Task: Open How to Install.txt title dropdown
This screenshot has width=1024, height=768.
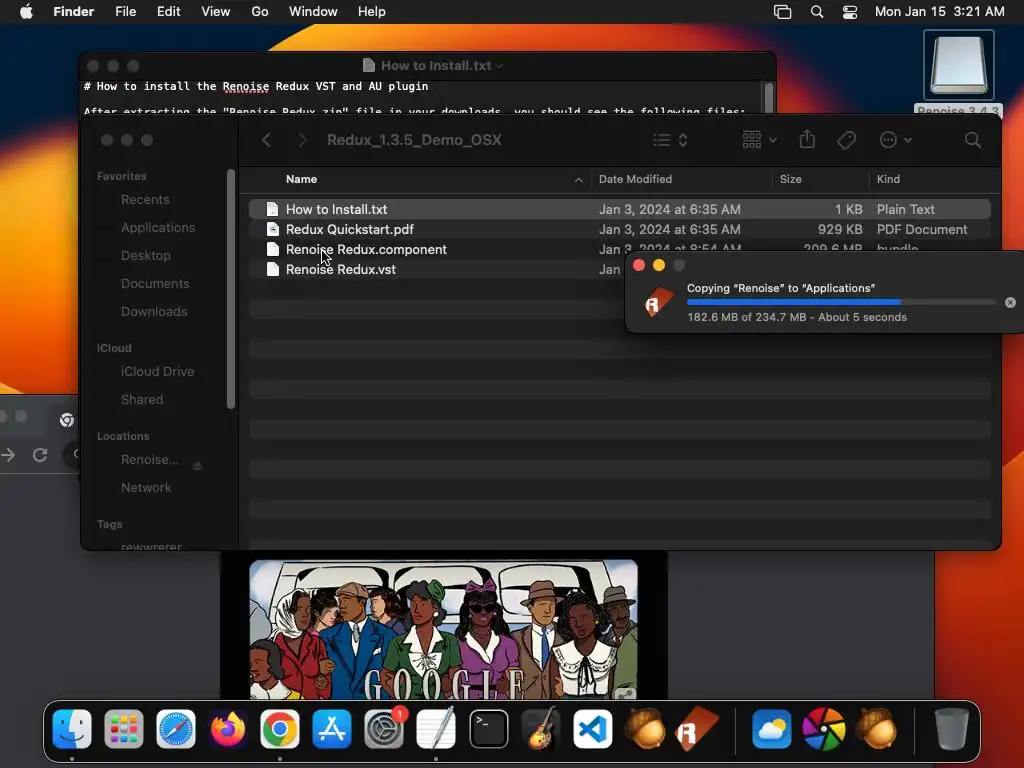Action: click(x=500, y=66)
